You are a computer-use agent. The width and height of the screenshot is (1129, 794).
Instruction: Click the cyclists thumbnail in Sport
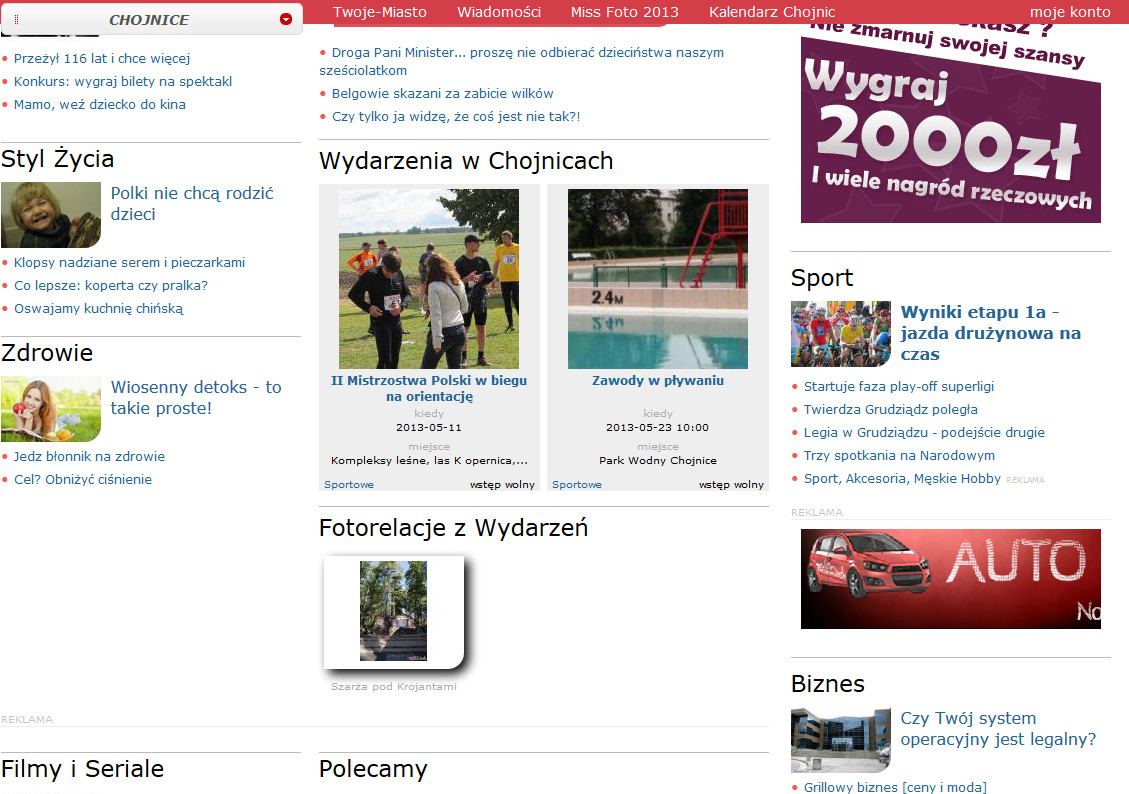click(840, 334)
